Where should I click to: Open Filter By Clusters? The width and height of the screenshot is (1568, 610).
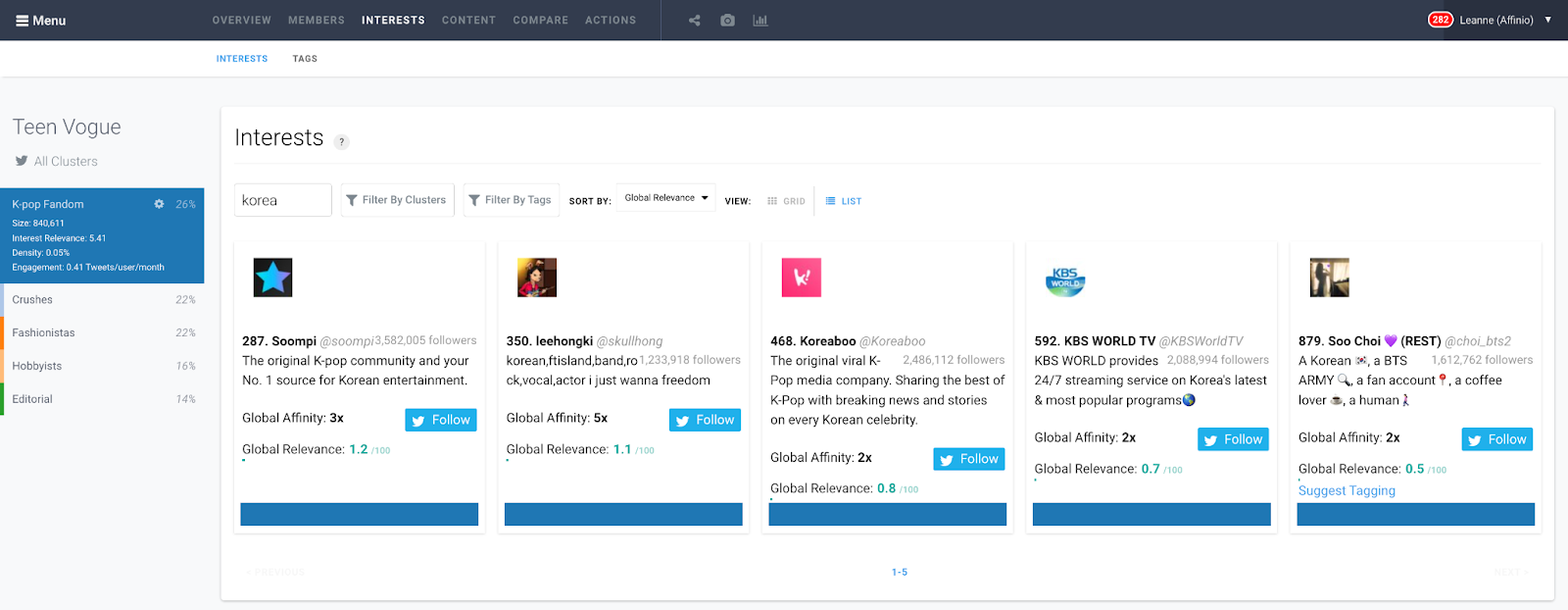(x=397, y=200)
